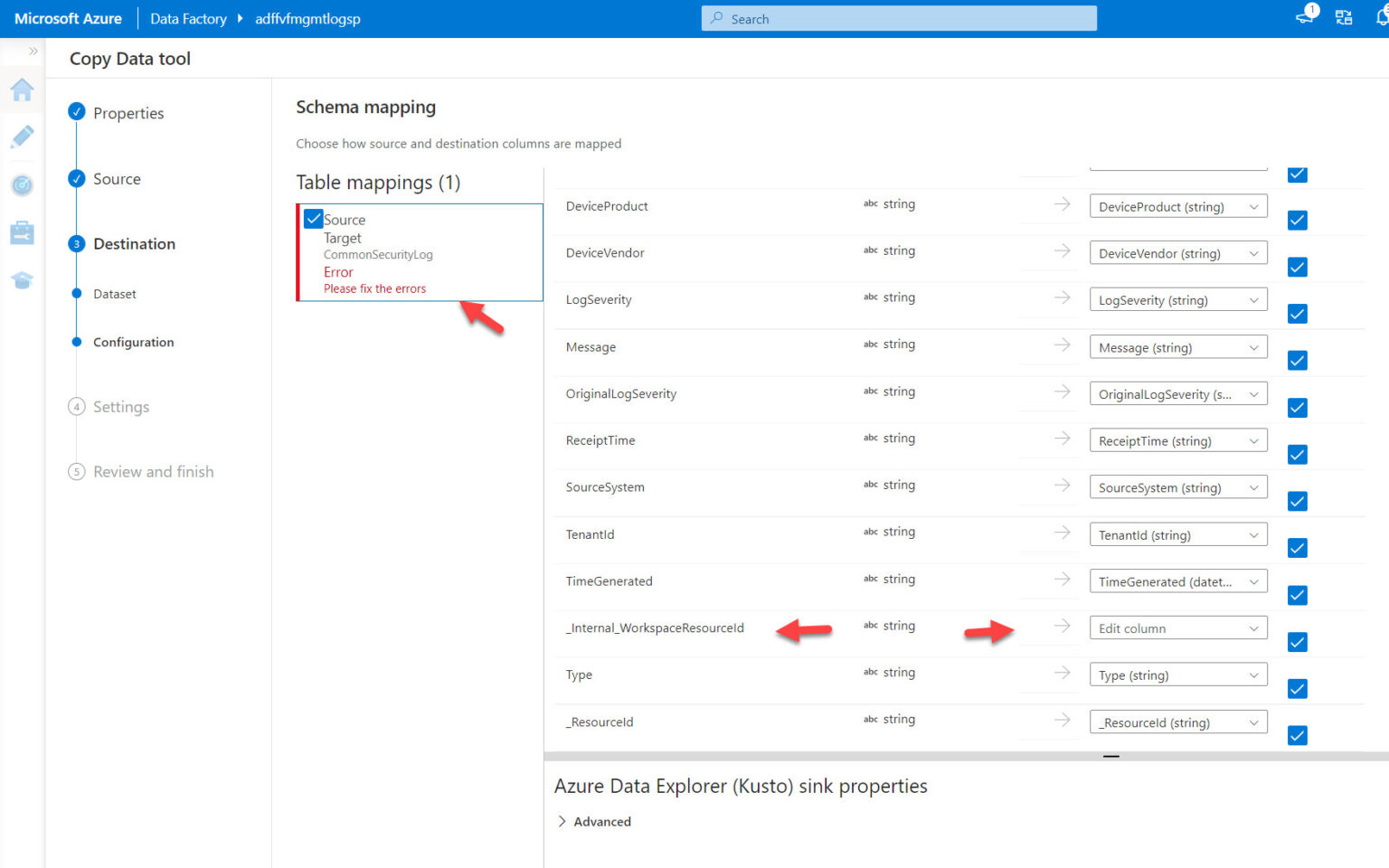Select the Author pencil icon in sidebar

(22, 137)
